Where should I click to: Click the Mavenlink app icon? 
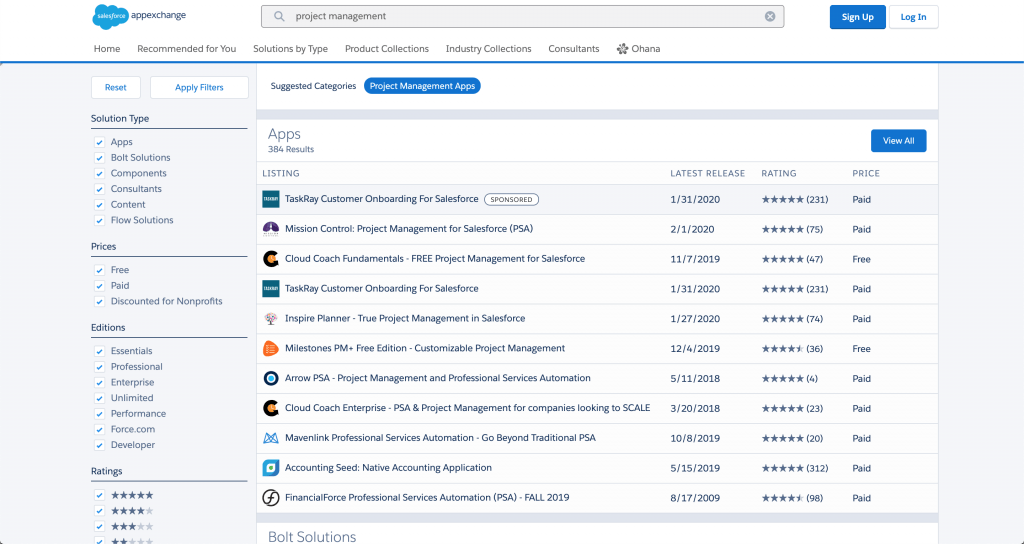[271, 438]
